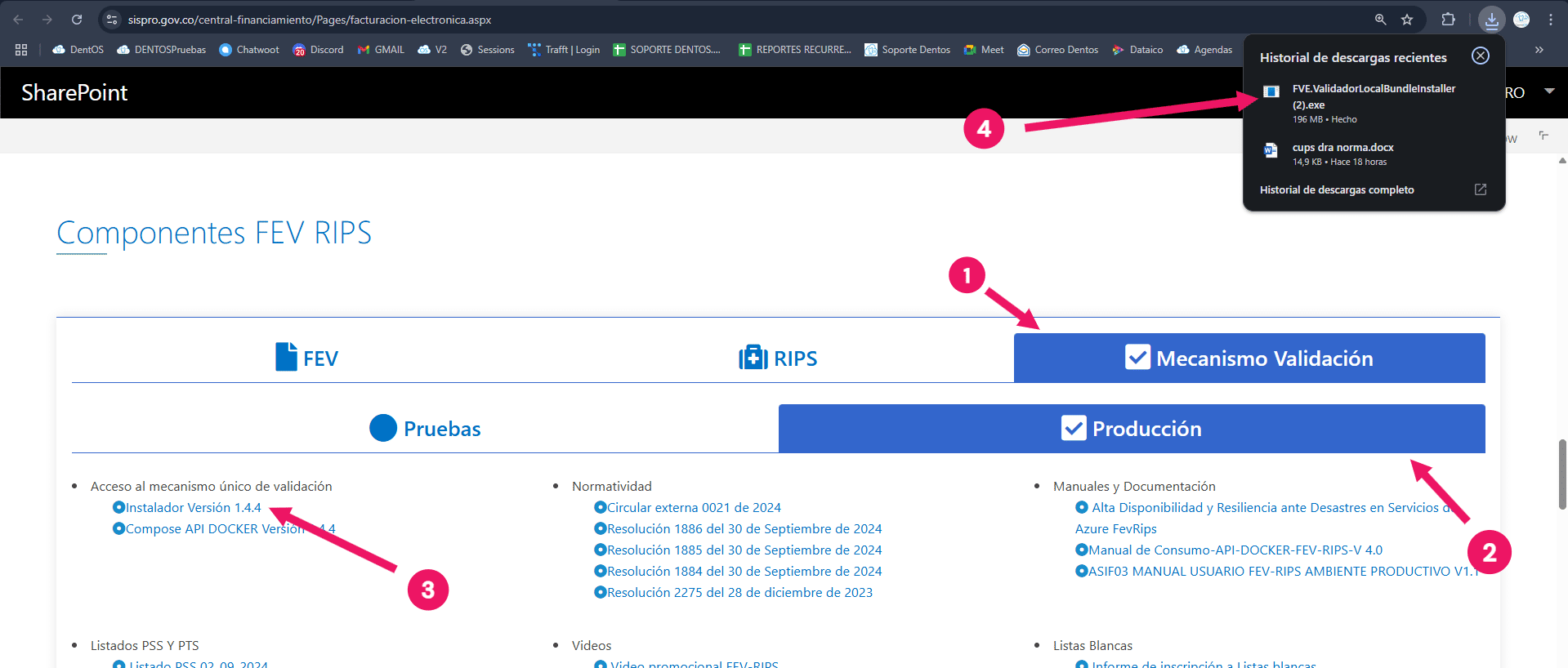Click the Componentes FEV RIPS heading

(214, 233)
